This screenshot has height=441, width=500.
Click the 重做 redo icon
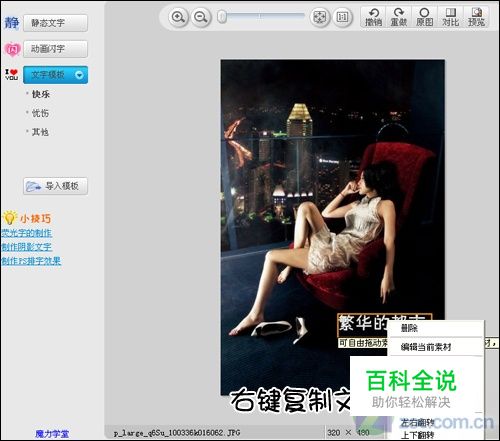click(x=399, y=17)
